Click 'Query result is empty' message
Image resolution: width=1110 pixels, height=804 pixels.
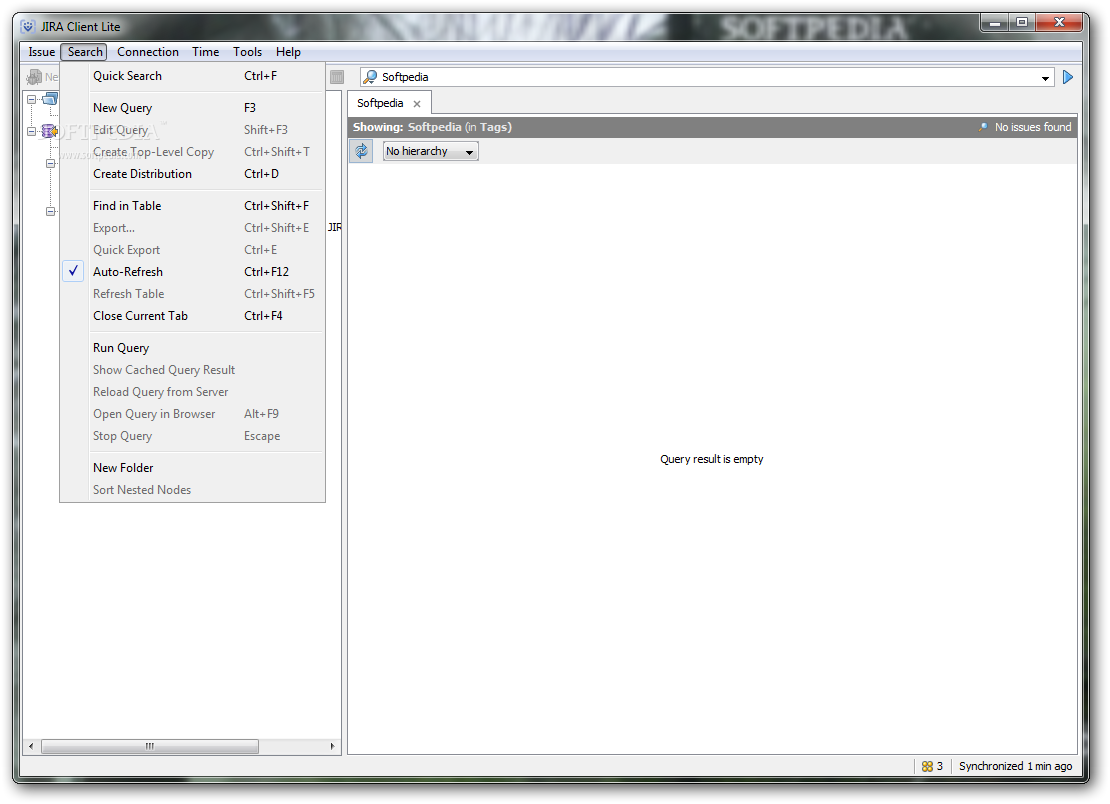pyautogui.click(x=711, y=459)
